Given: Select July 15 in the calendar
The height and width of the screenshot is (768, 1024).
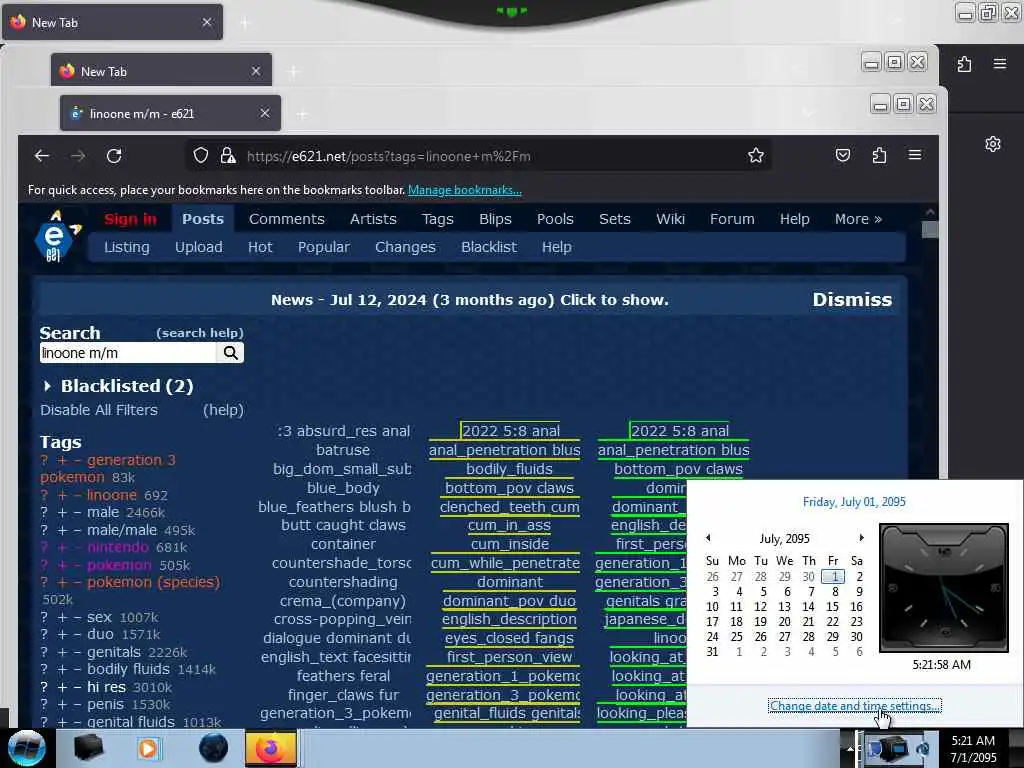Looking at the screenshot, I should tap(832, 607).
